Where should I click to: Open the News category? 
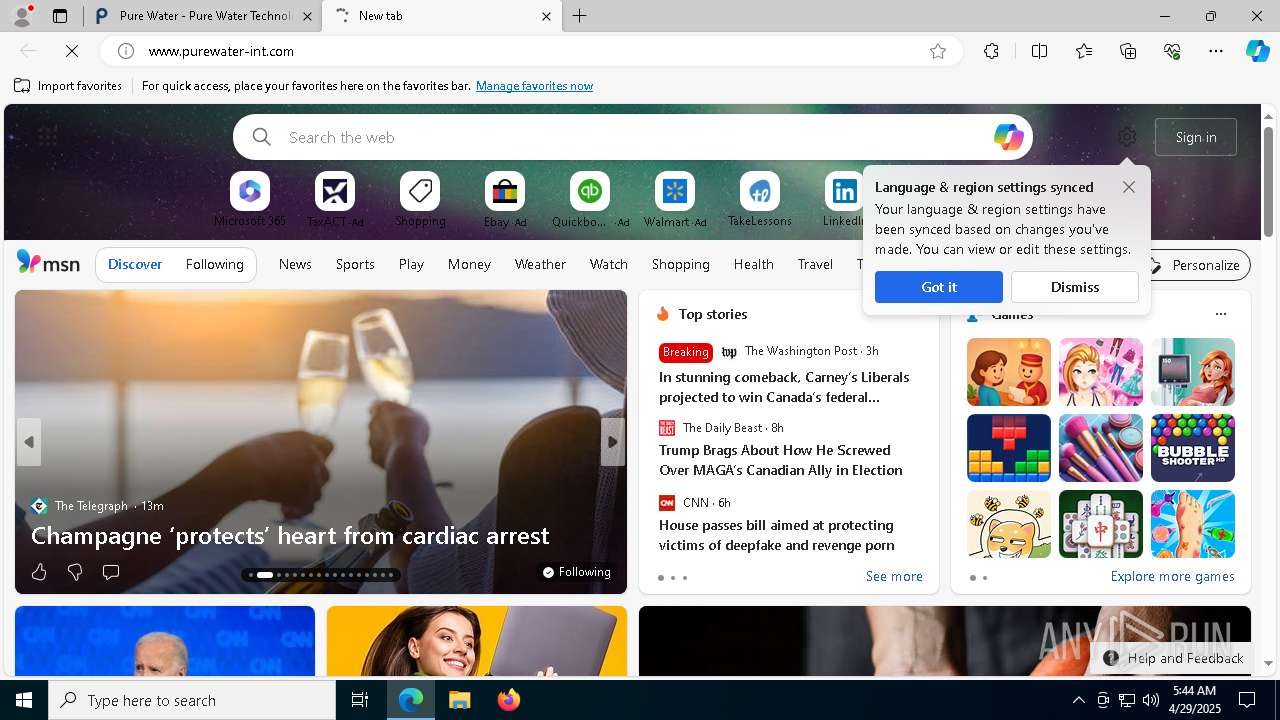295,264
